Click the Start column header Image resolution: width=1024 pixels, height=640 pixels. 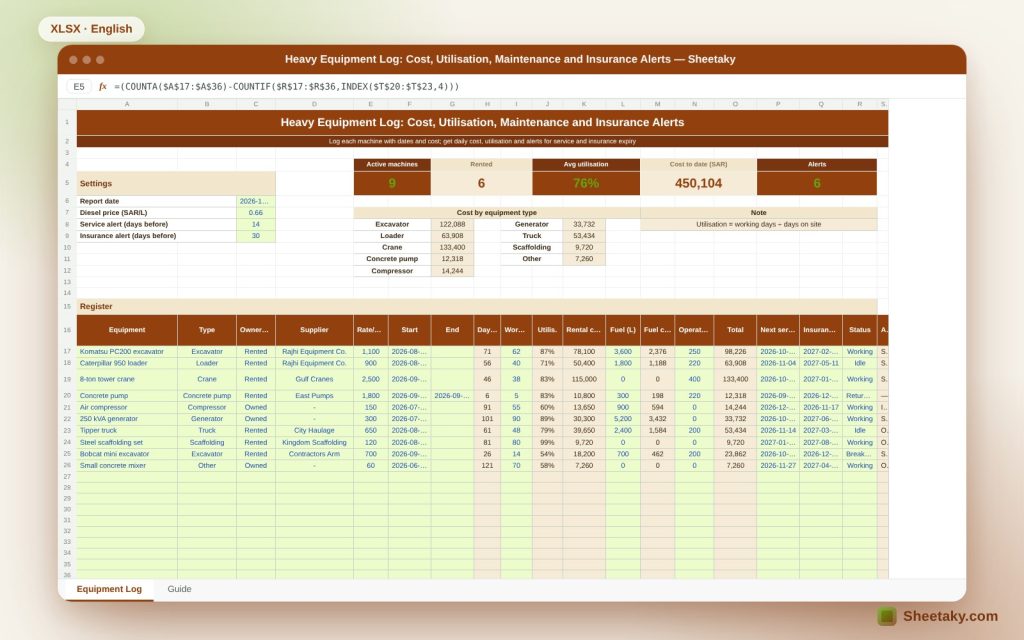(409, 330)
